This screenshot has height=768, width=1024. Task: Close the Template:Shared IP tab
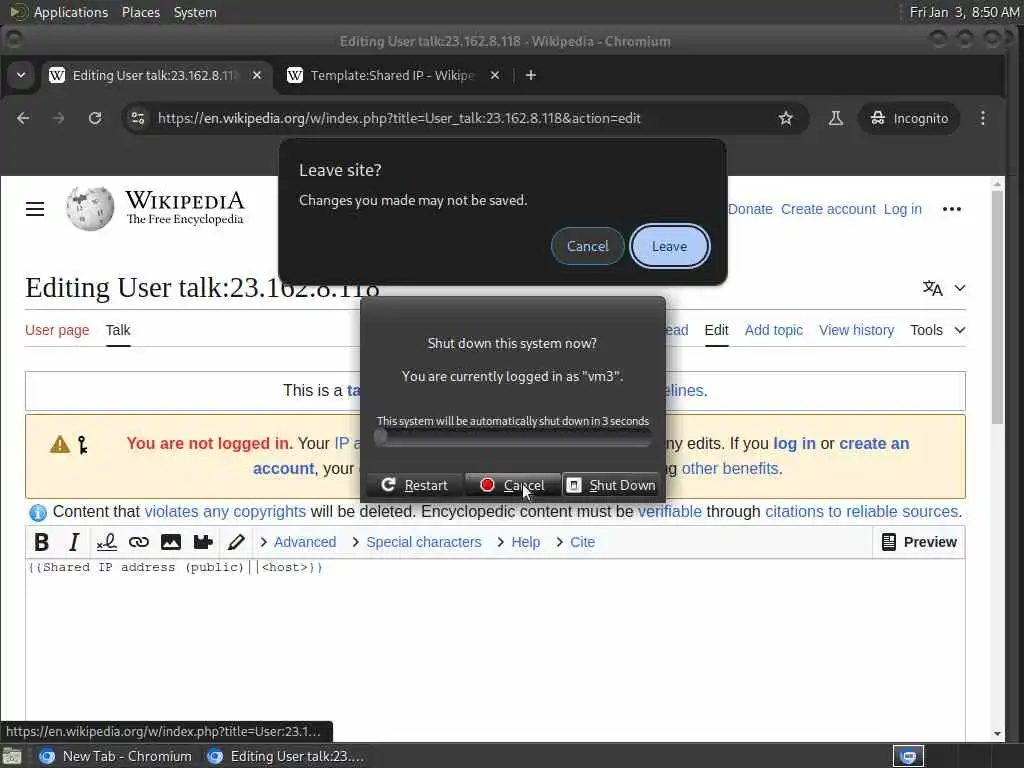pyautogui.click(x=495, y=75)
